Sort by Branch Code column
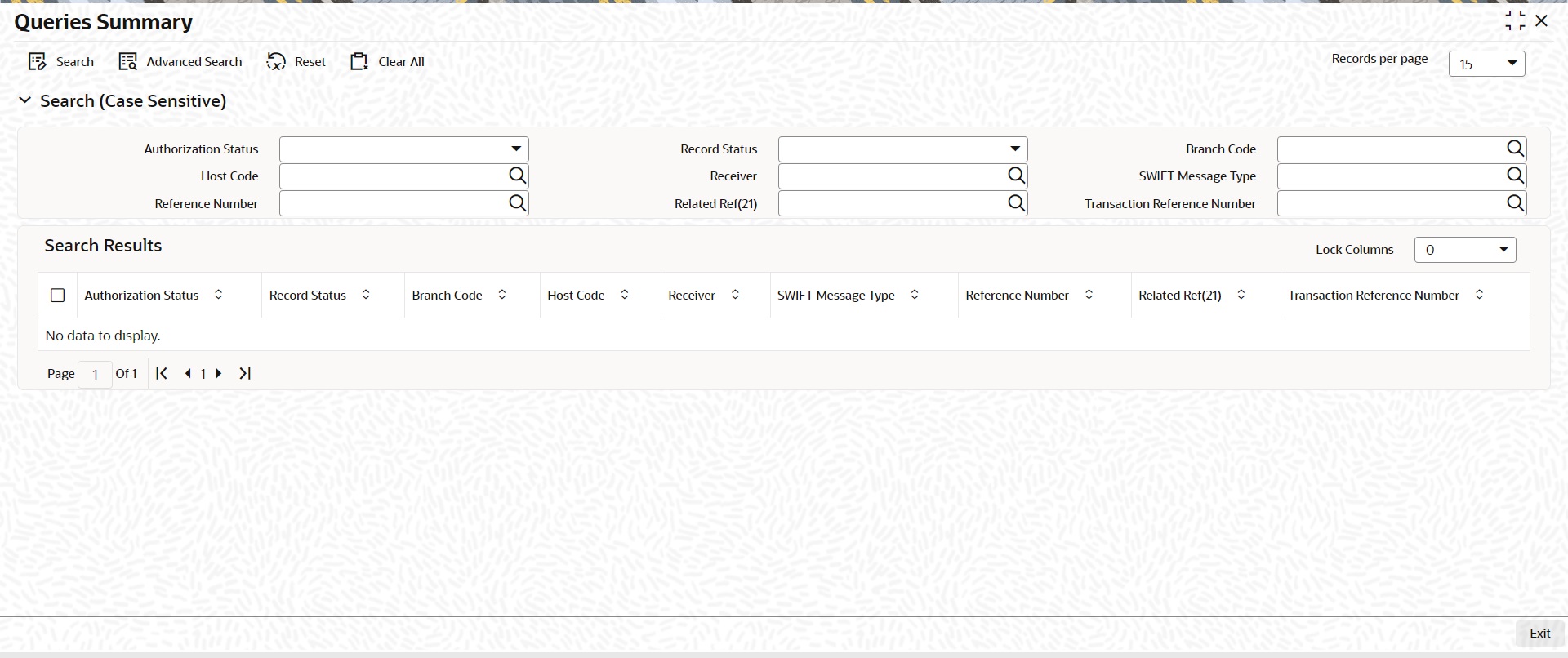 [502, 295]
